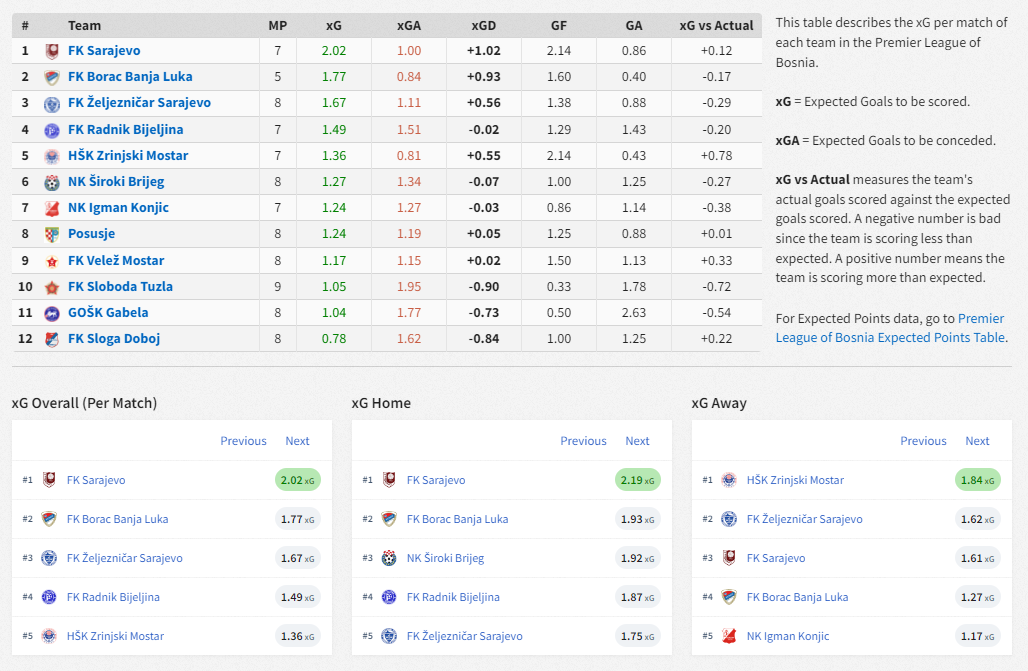This screenshot has height=671, width=1028.
Task: Open FK Sloga Doboj team link
Action: click(114, 338)
